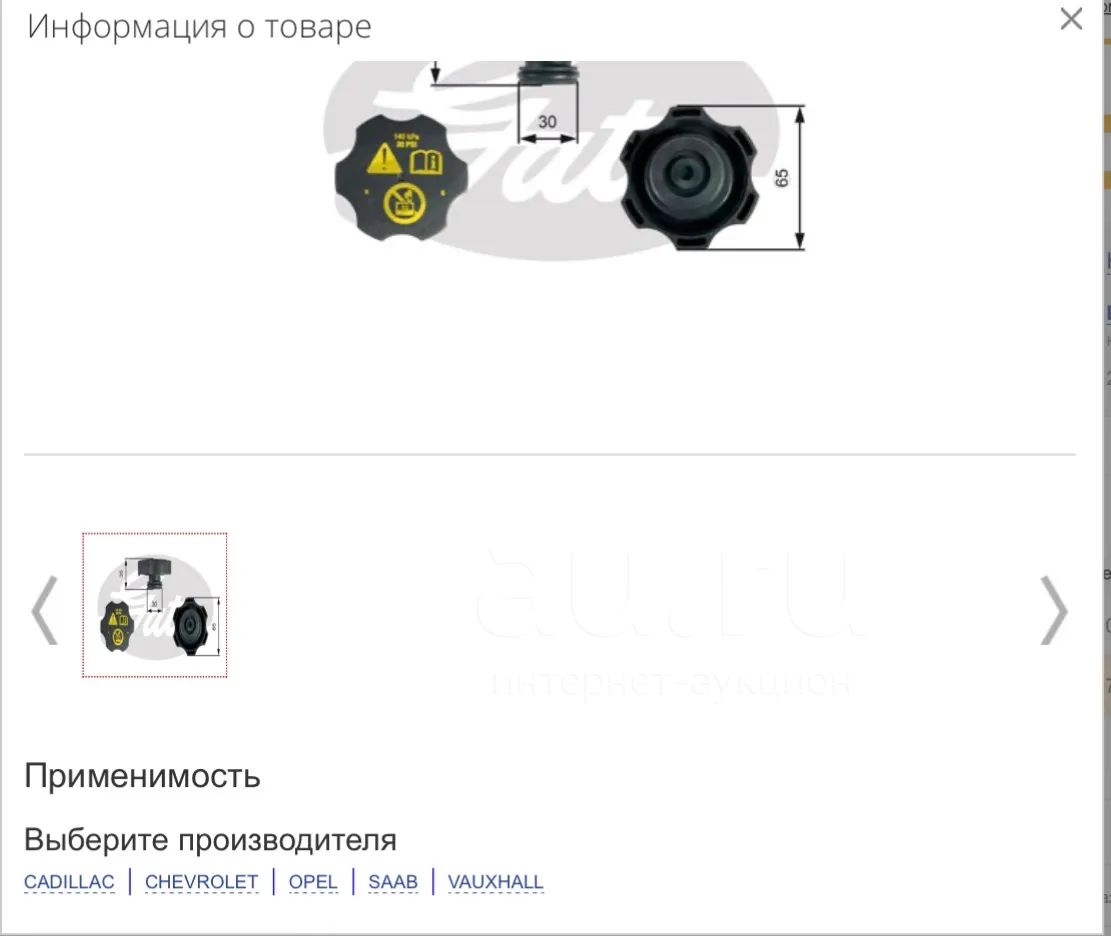This screenshot has width=1111, height=936.
Task: Click the round yellow prohibition symbol on cap
Action: pyautogui.click(x=405, y=202)
